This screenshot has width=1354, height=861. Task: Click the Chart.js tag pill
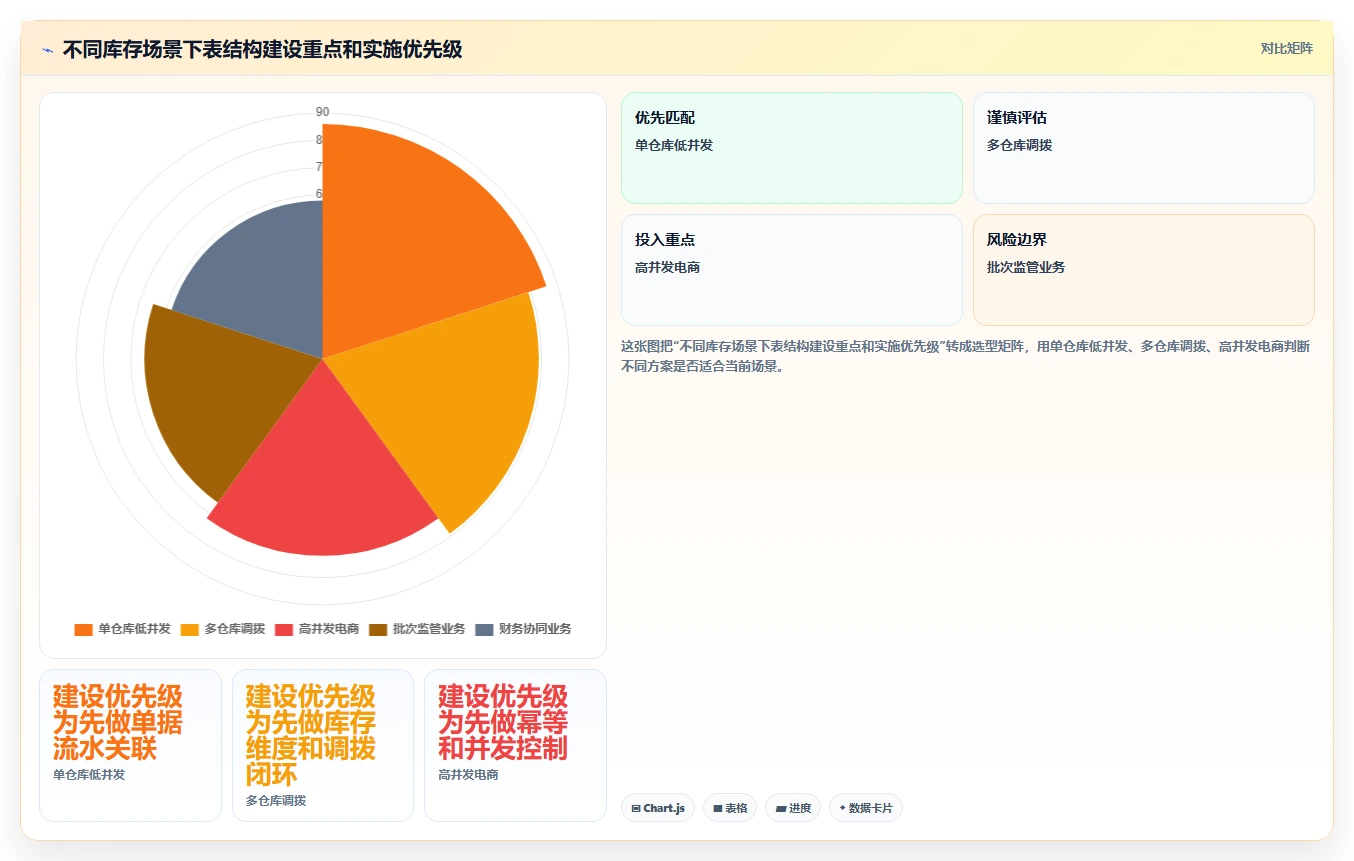point(658,808)
